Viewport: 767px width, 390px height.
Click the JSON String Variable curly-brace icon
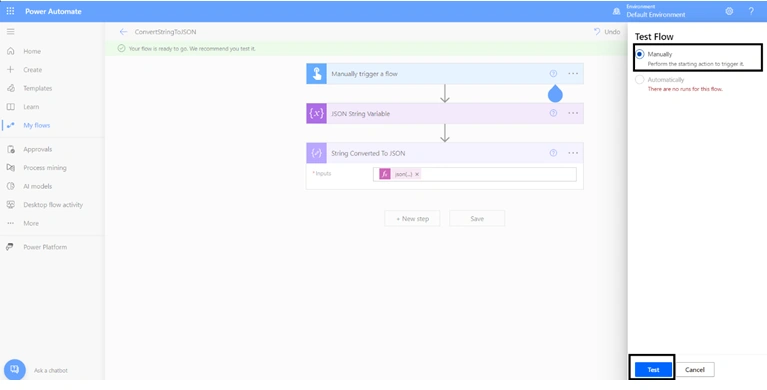(316, 114)
